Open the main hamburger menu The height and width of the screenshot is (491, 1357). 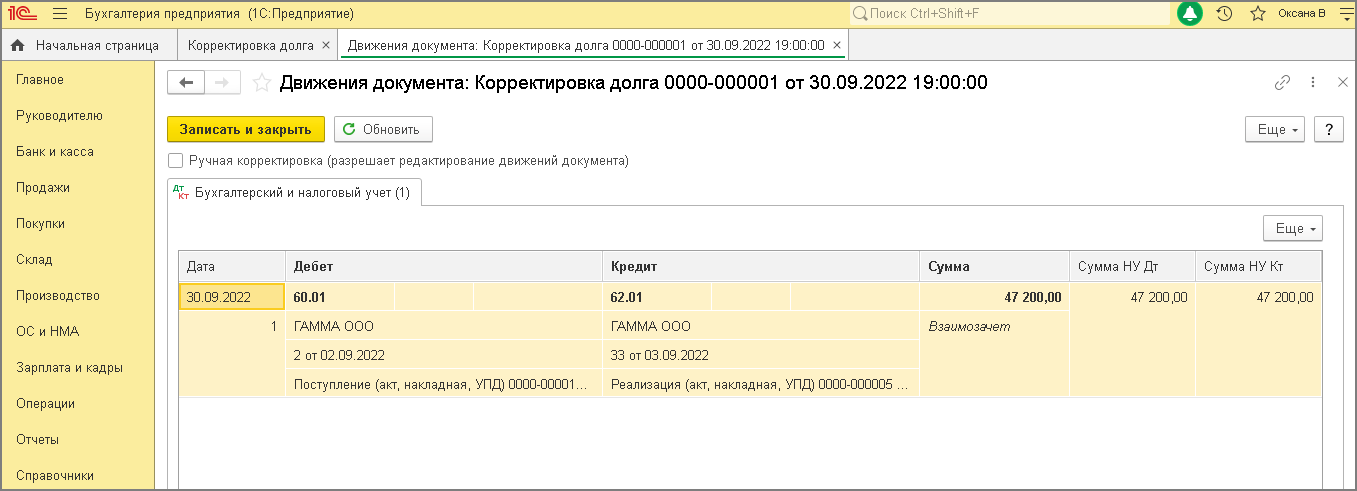pos(59,14)
